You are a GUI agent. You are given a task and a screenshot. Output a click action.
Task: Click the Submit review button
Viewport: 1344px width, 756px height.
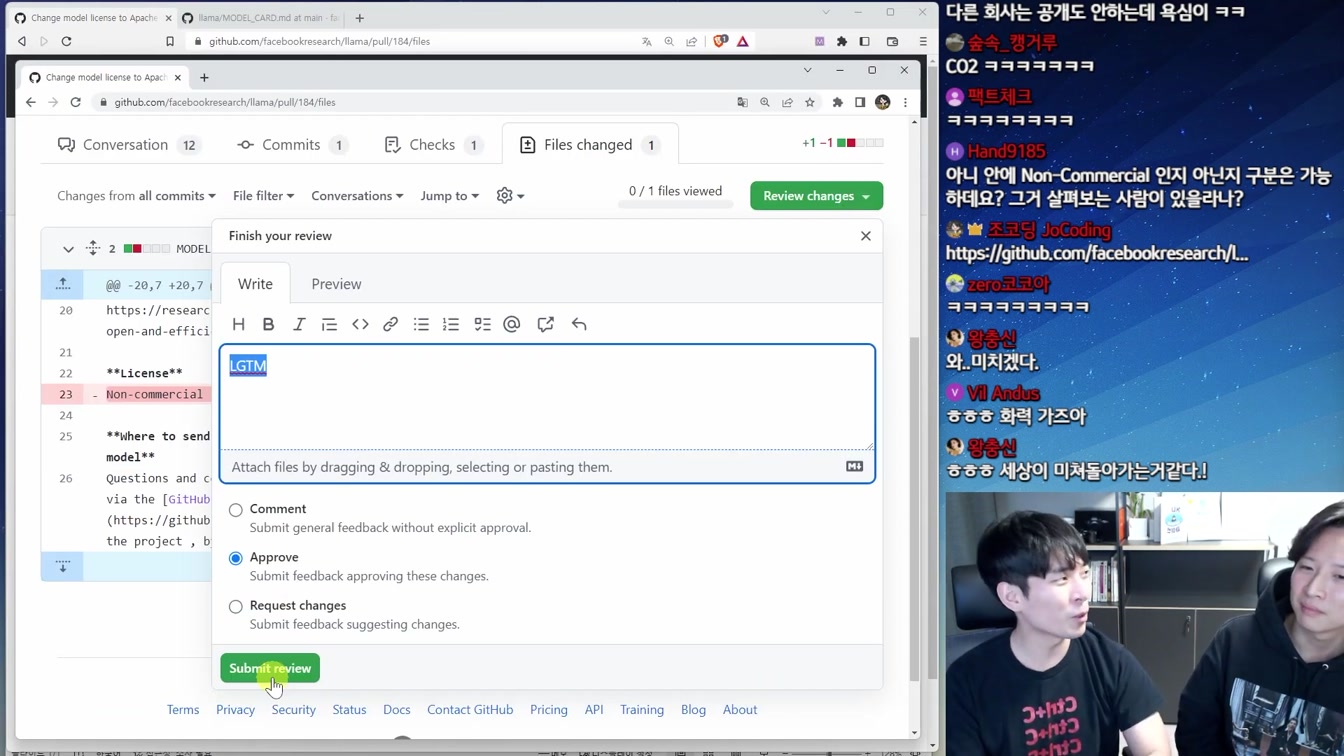(270, 668)
